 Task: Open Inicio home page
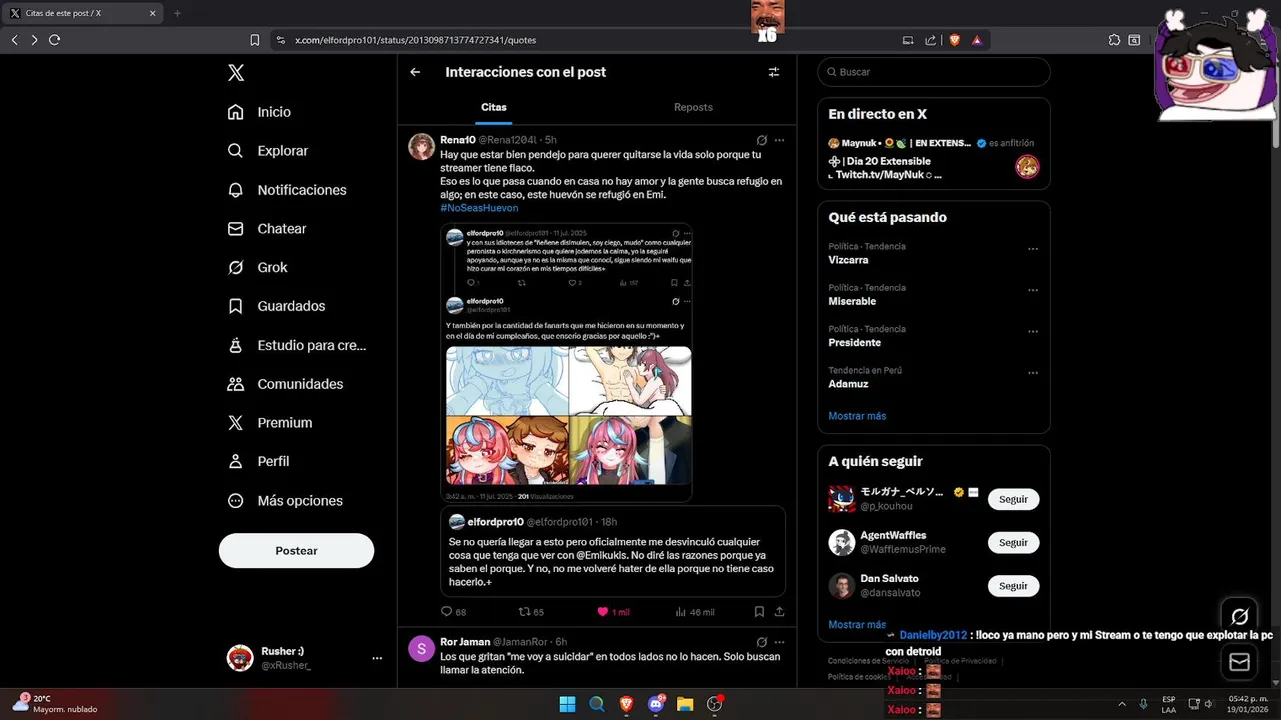pyautogui.click(x=259, y=112)
